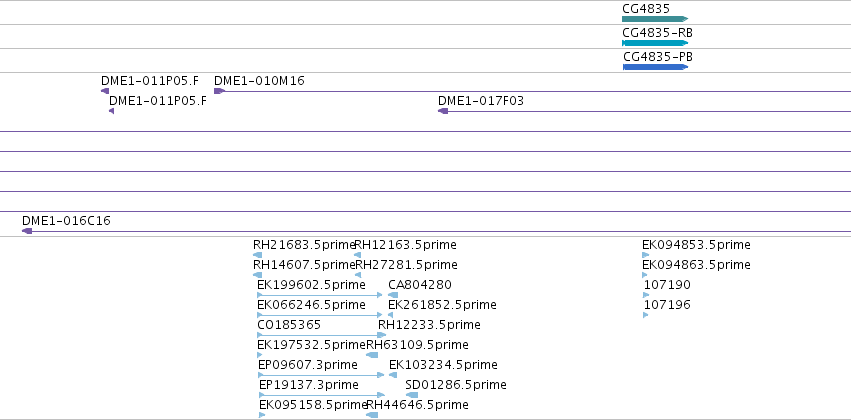Open the RH12233.5prime label

pyautogui.click(x=429, y=325)
